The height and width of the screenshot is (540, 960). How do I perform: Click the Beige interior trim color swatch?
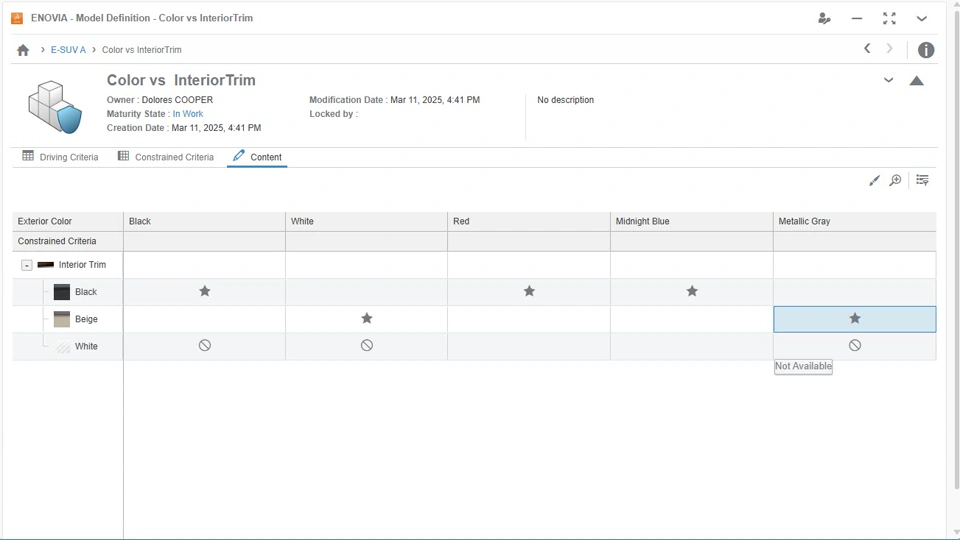[x=62, y=319]
